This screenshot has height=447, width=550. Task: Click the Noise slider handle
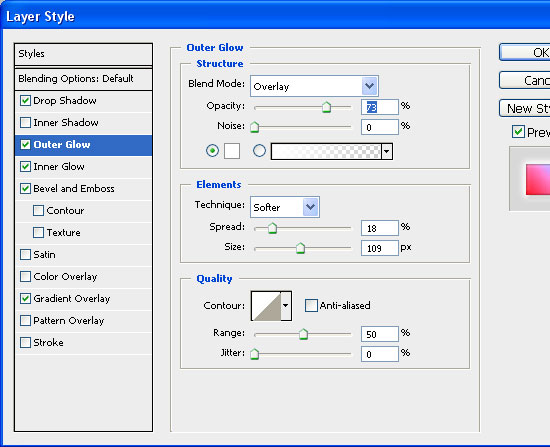click(255, 127)
